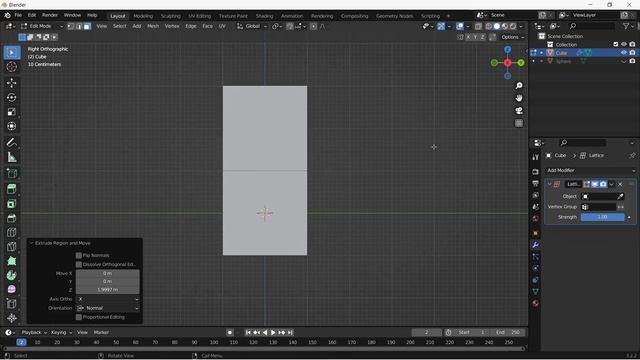Select the Bevel tool

[11, 218]
